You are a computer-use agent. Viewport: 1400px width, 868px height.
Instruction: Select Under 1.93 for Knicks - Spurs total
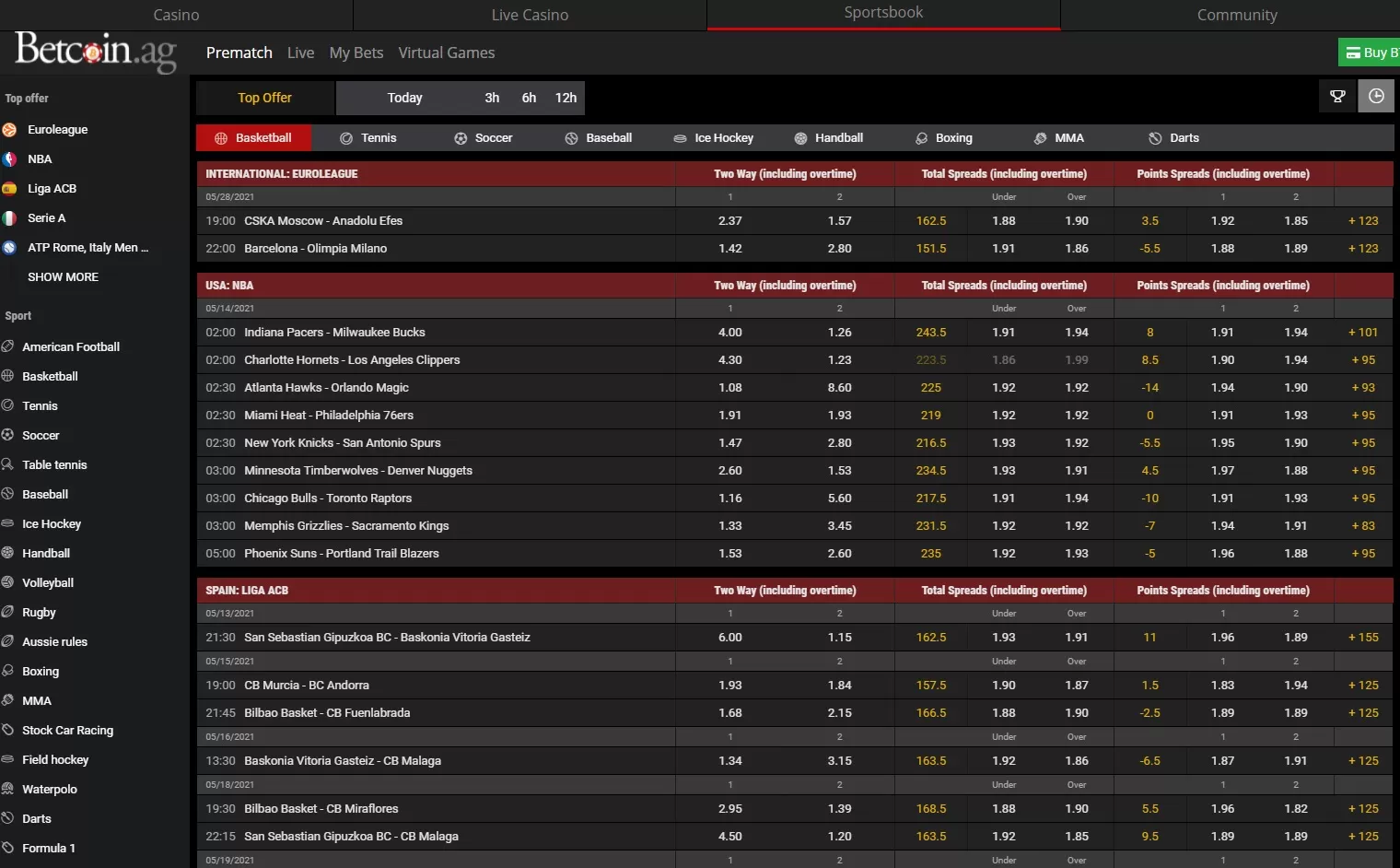(x=1004, y=443)
